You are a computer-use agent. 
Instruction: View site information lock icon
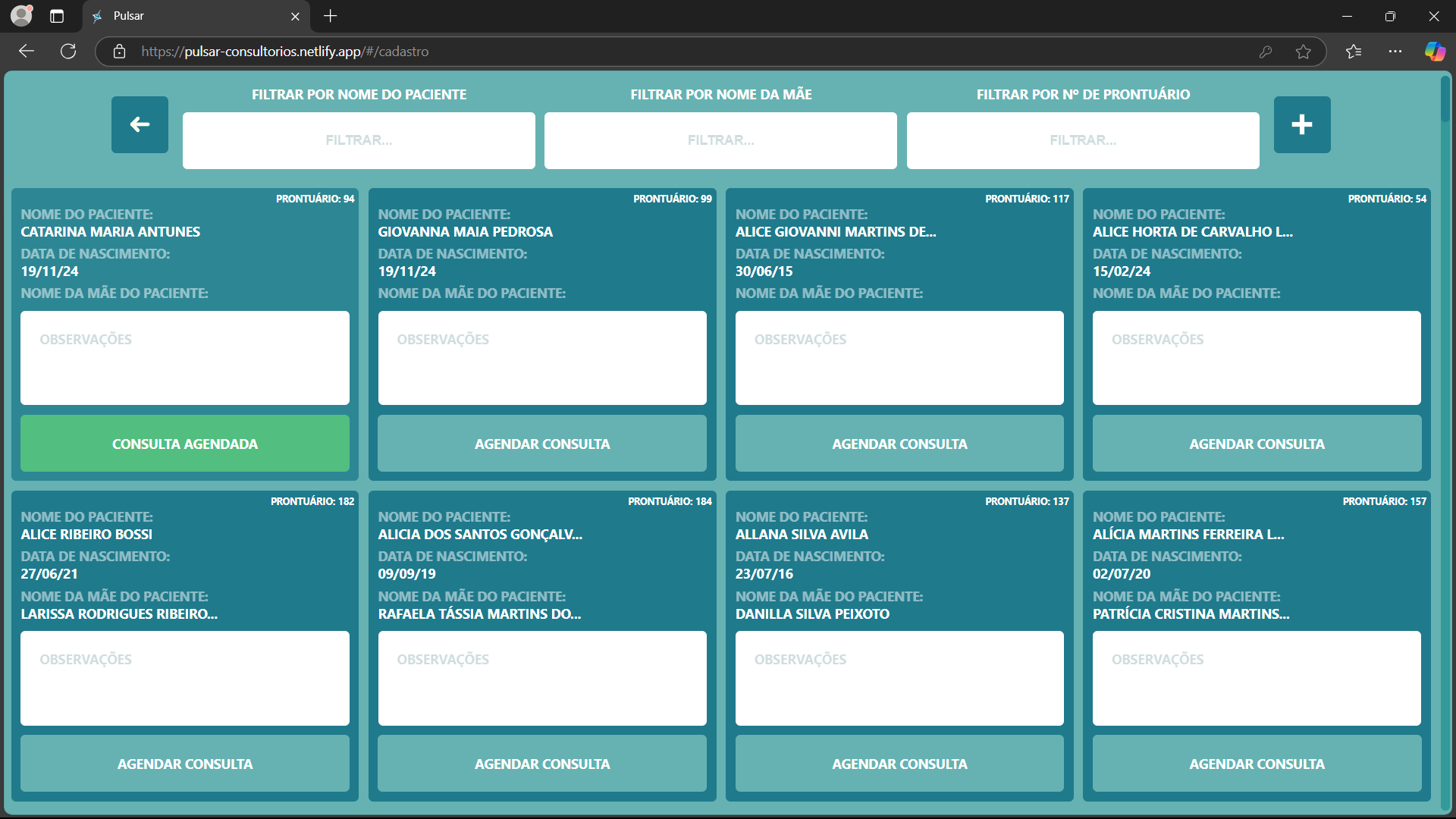(119, 51)
